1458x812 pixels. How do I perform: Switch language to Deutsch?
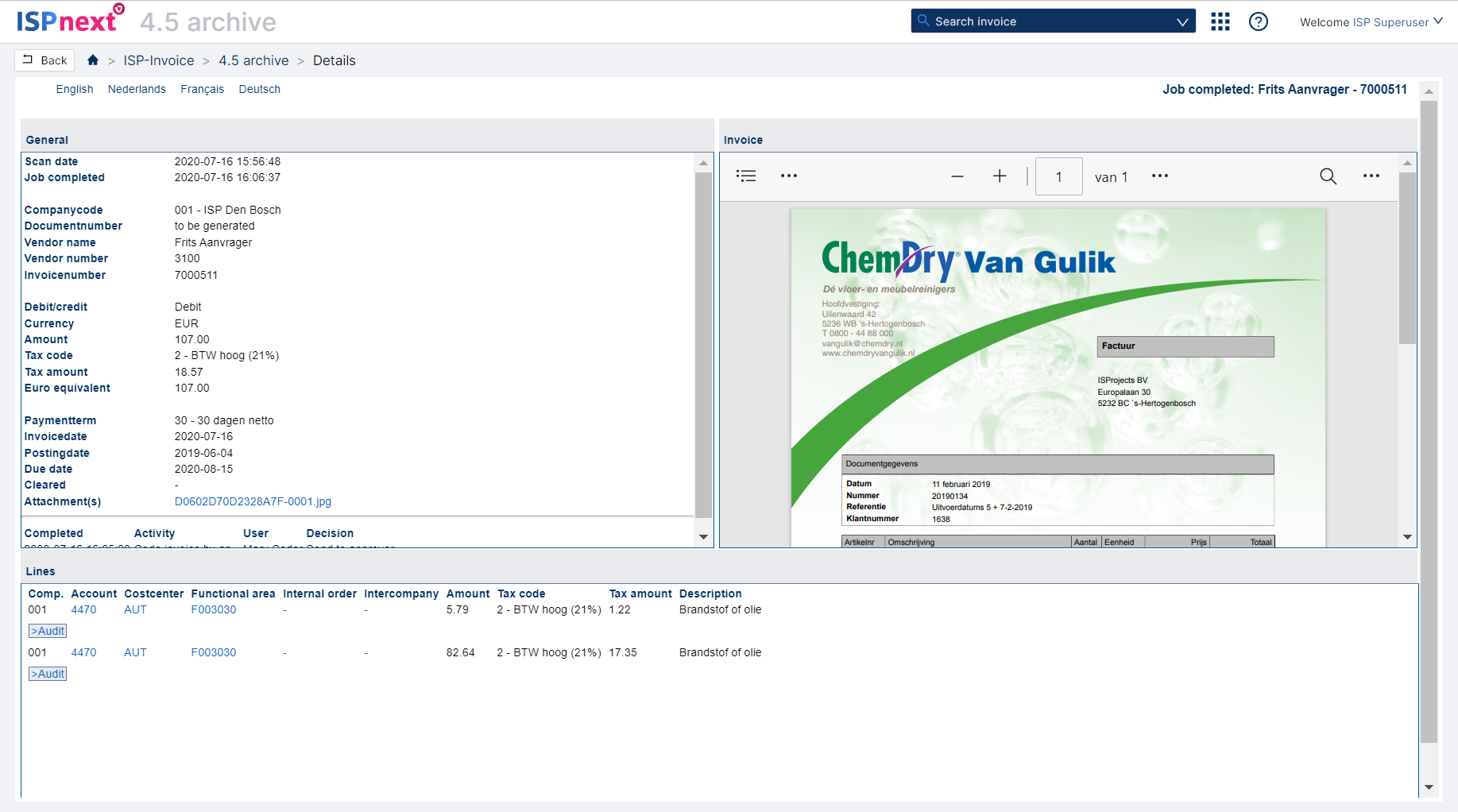(259, 89)
